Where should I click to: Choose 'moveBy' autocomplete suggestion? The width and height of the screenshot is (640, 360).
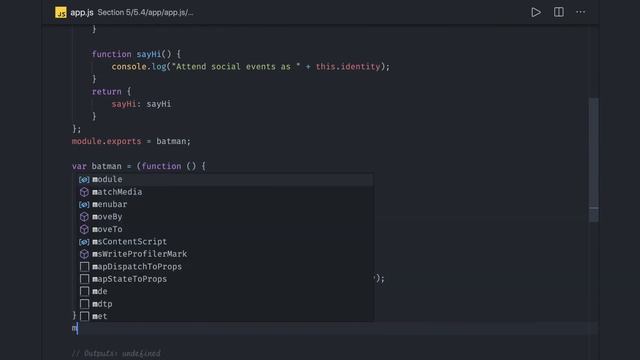tap(225, 217)
